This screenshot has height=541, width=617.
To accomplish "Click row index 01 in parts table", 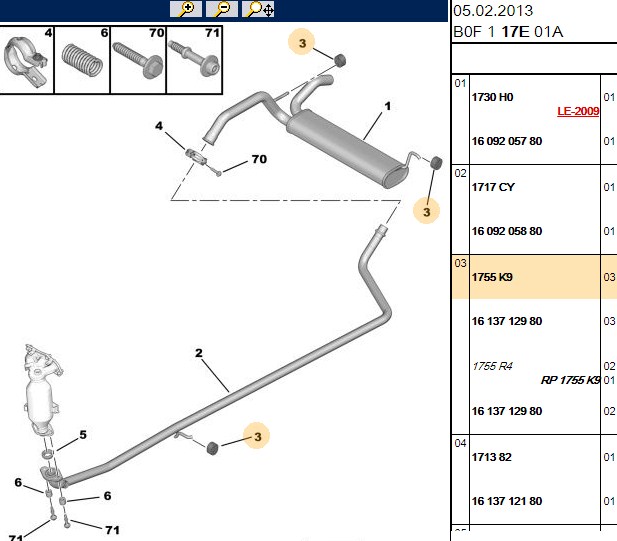I will [x=460, y=83].
